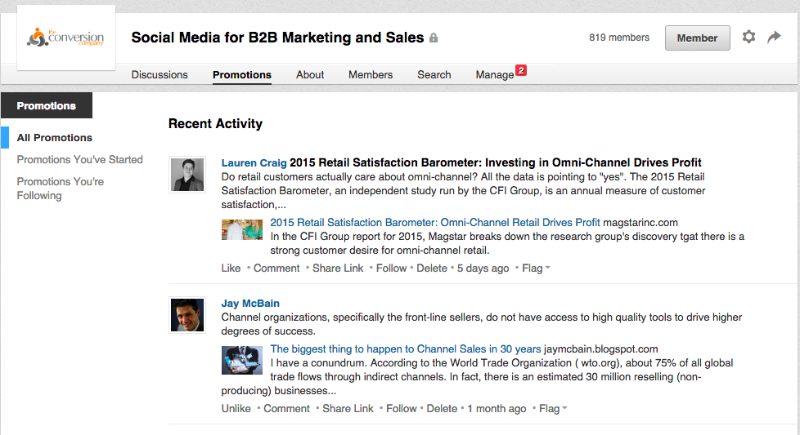Click the group title Social Media for B2B
Viewport: 800px width, 435px height.
point(278,38)
